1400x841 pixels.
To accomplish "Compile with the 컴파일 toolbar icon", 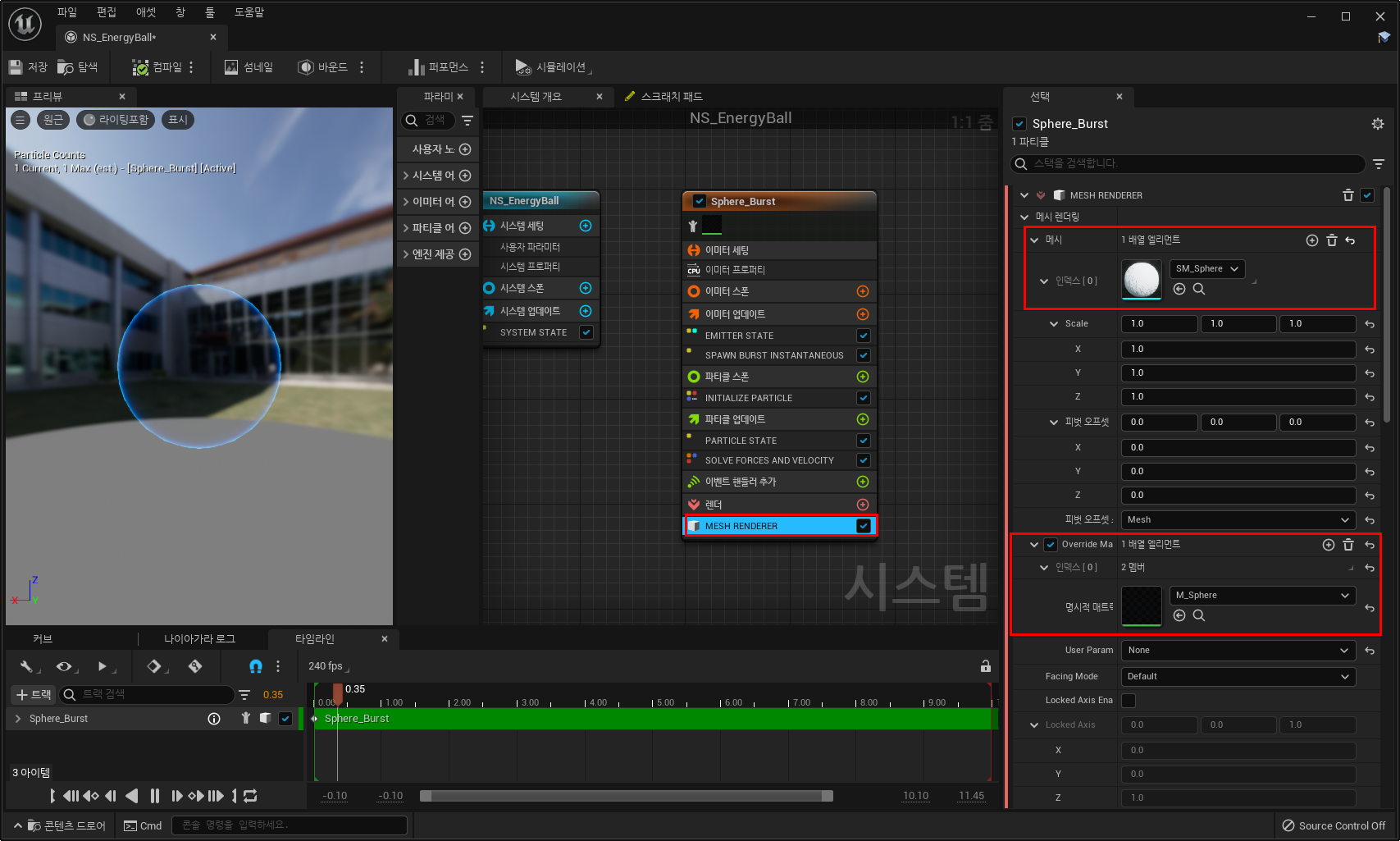I will tap(157, 67).
